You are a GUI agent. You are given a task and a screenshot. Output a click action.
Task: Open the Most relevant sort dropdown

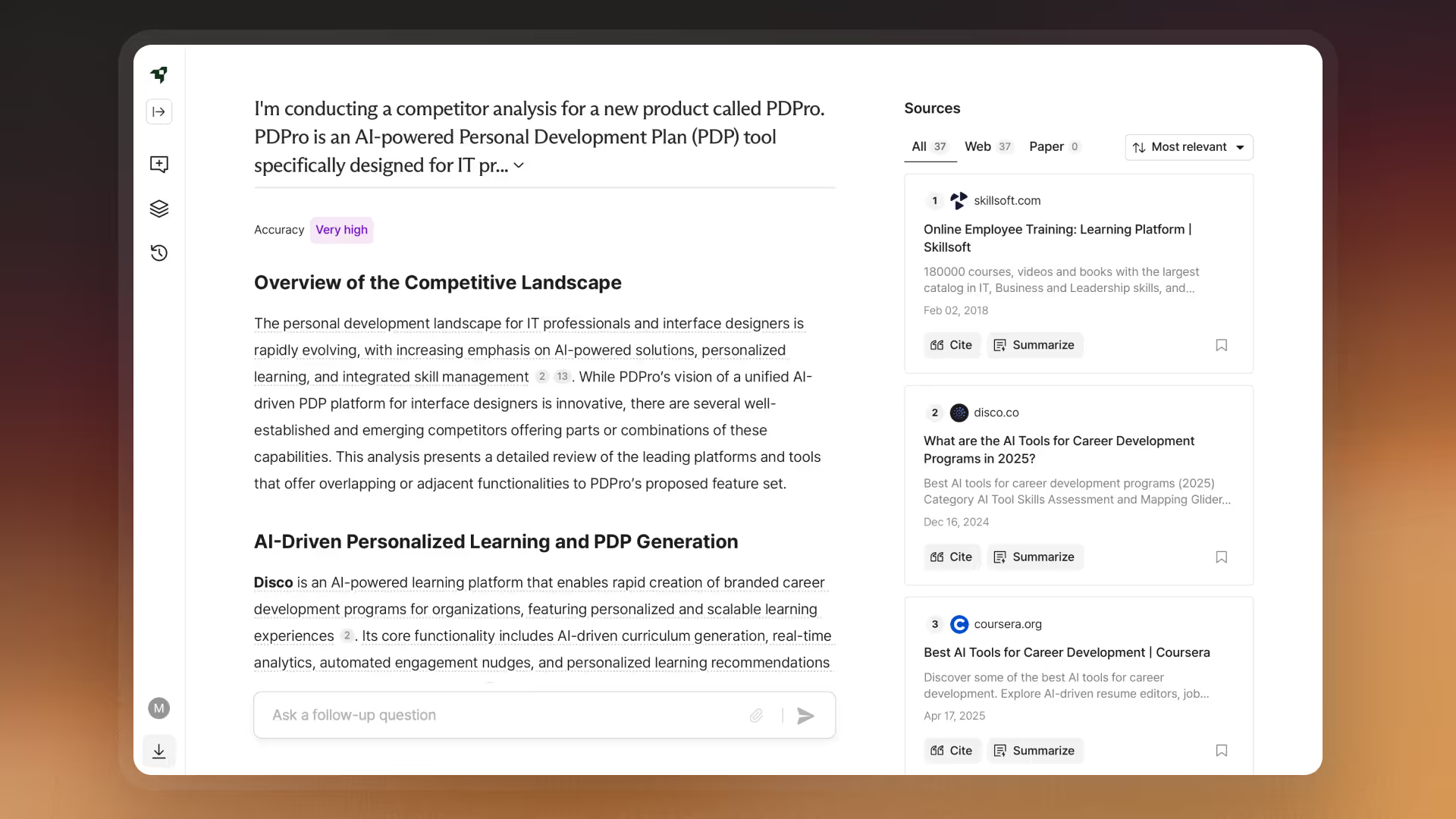pos(1188,147)
